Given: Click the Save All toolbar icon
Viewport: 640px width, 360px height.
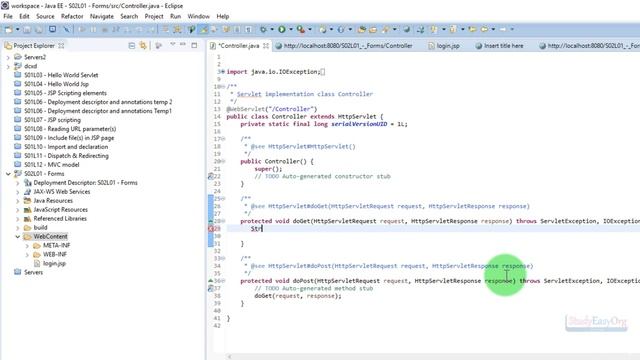Looking at the screenshot, I should pos(39,29).
